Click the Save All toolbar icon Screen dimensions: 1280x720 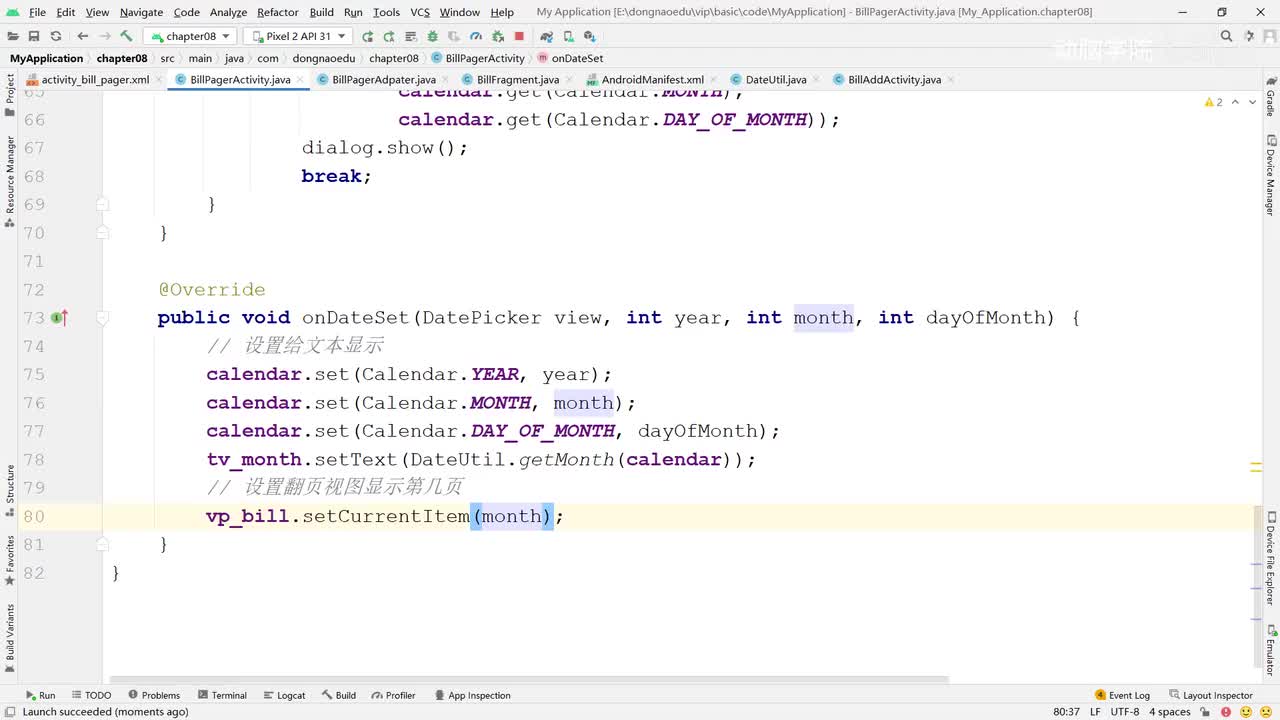pos(34,36)
